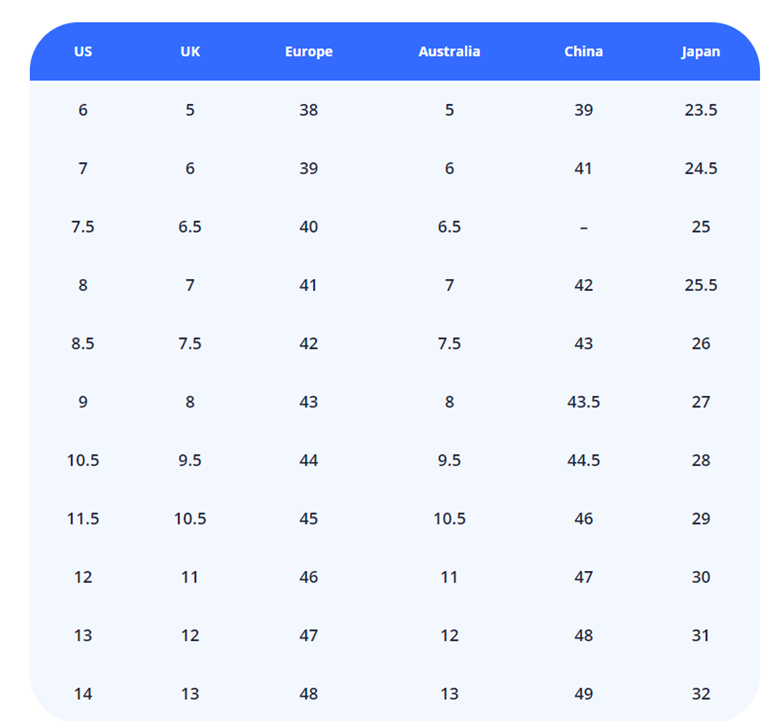
Task: Click the Europe column header
Action: [x=308, y=51]
